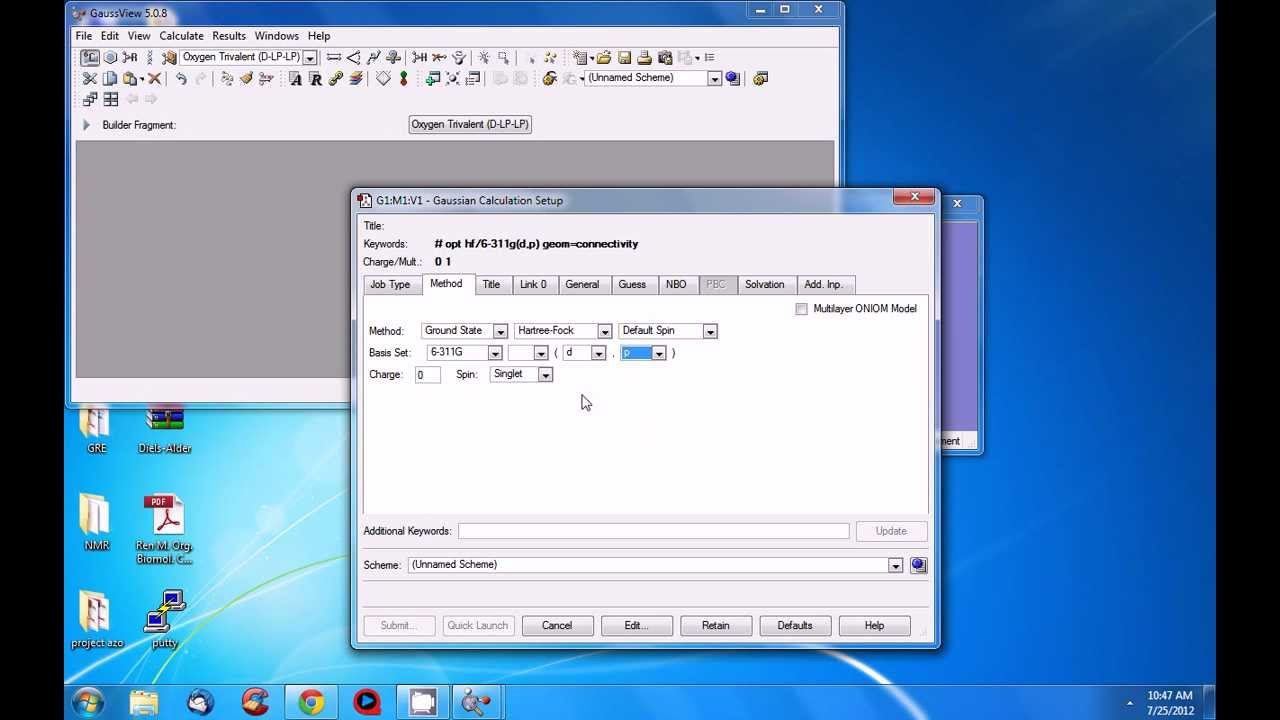Switch to the Title tab

point(491,285)
